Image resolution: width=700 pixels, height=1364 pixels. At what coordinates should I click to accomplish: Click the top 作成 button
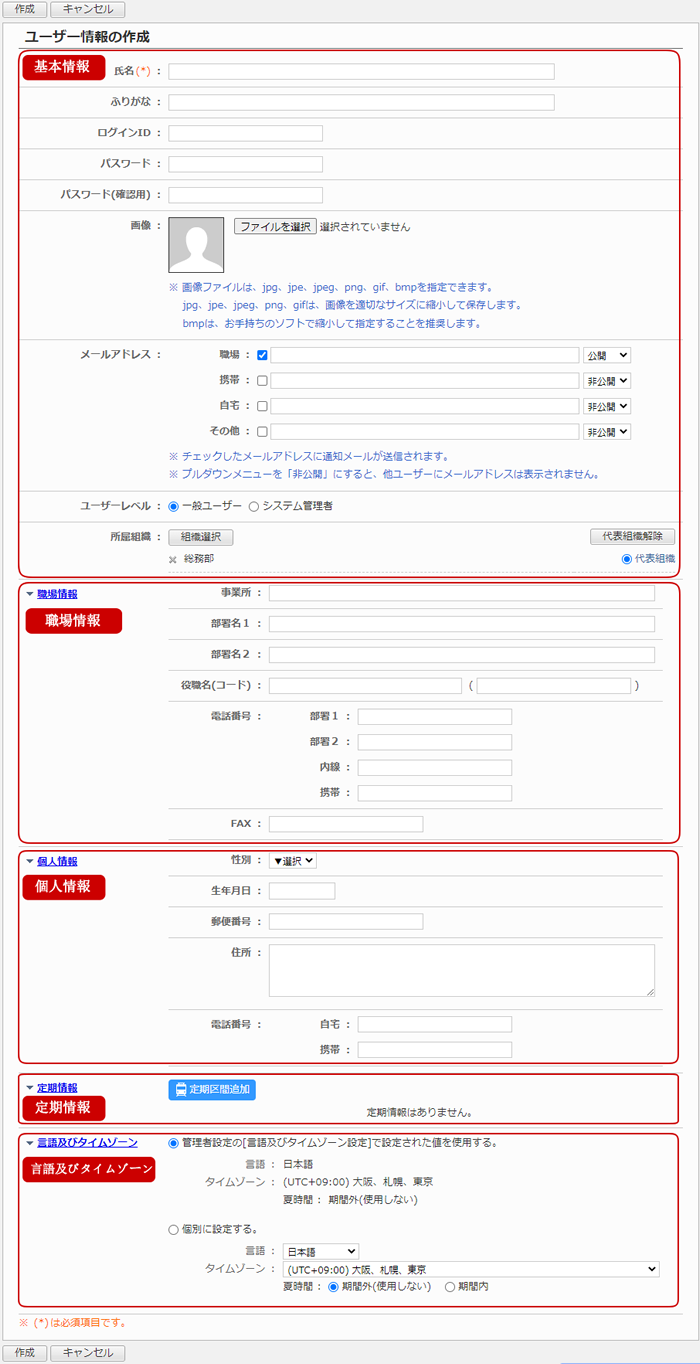(25, 9)
